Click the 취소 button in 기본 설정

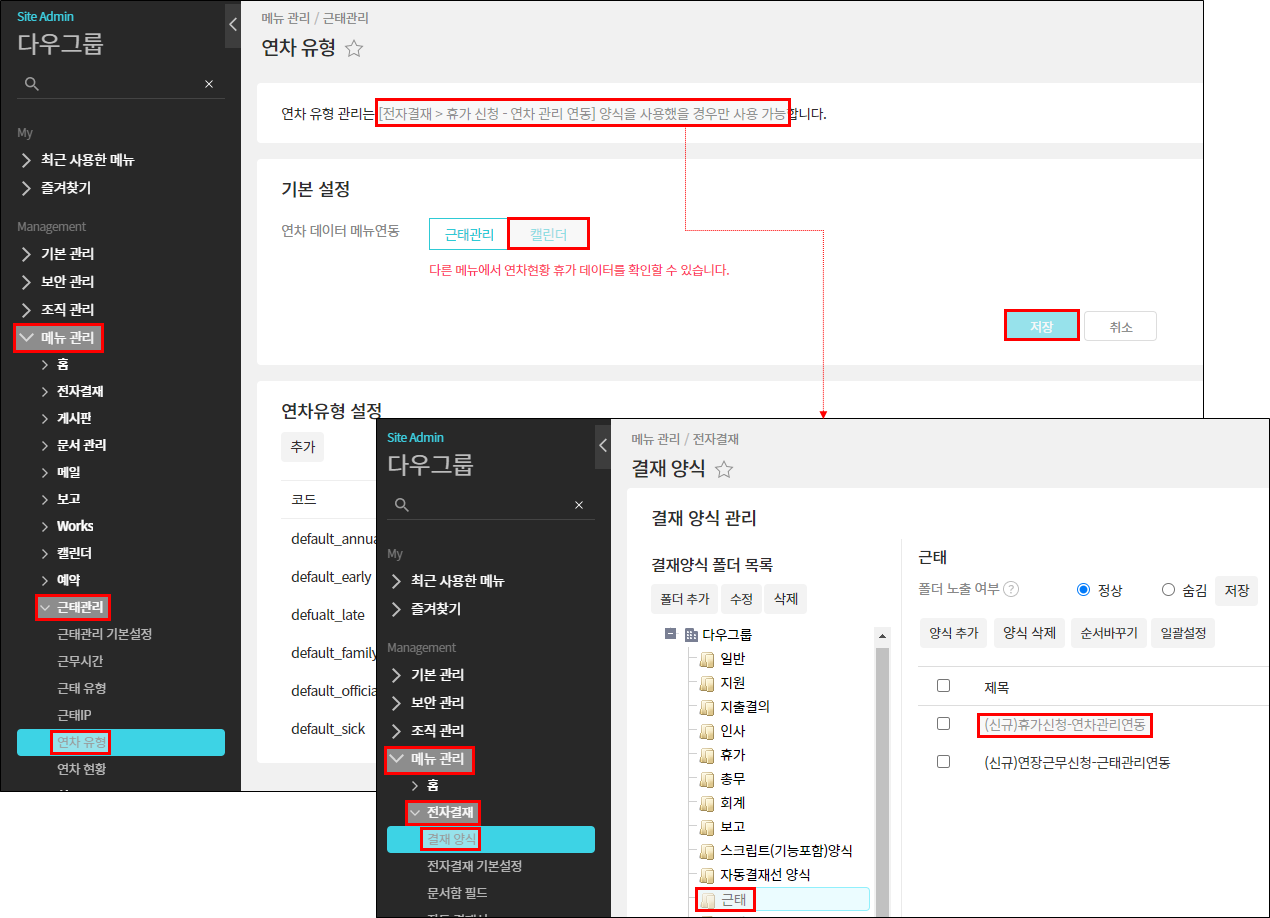point(1120,327)
